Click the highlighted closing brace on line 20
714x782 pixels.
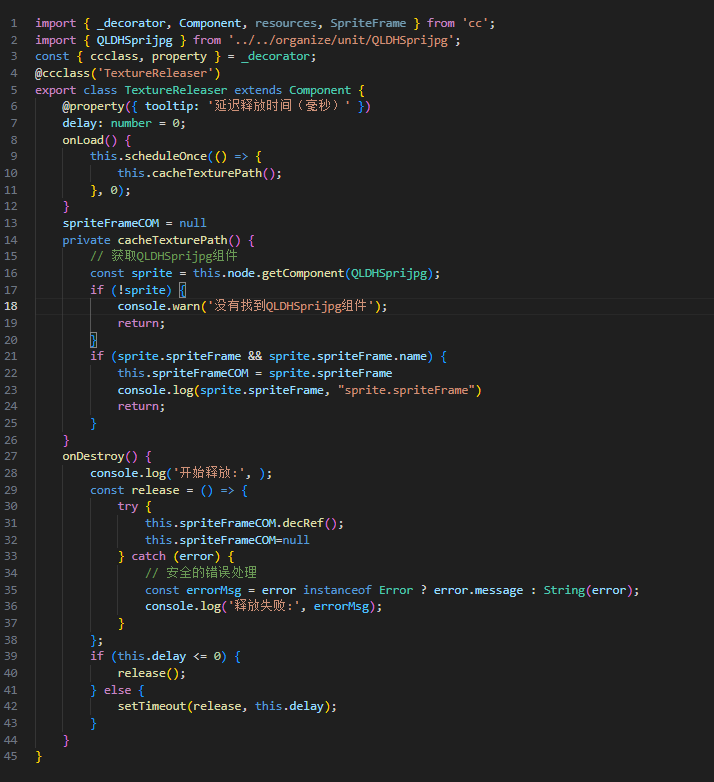point(93,340)
